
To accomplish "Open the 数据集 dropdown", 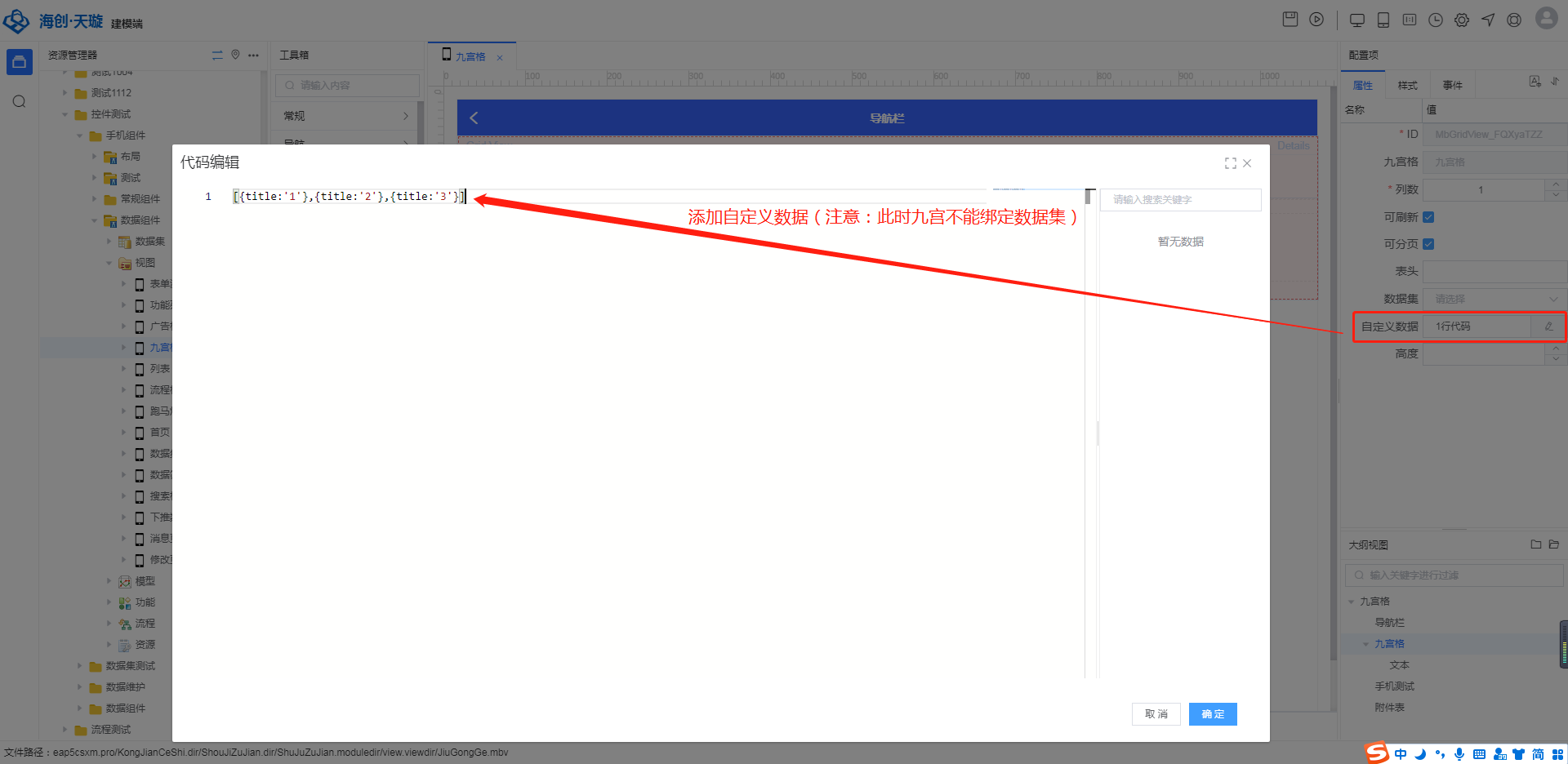I will coord(1494,300).
